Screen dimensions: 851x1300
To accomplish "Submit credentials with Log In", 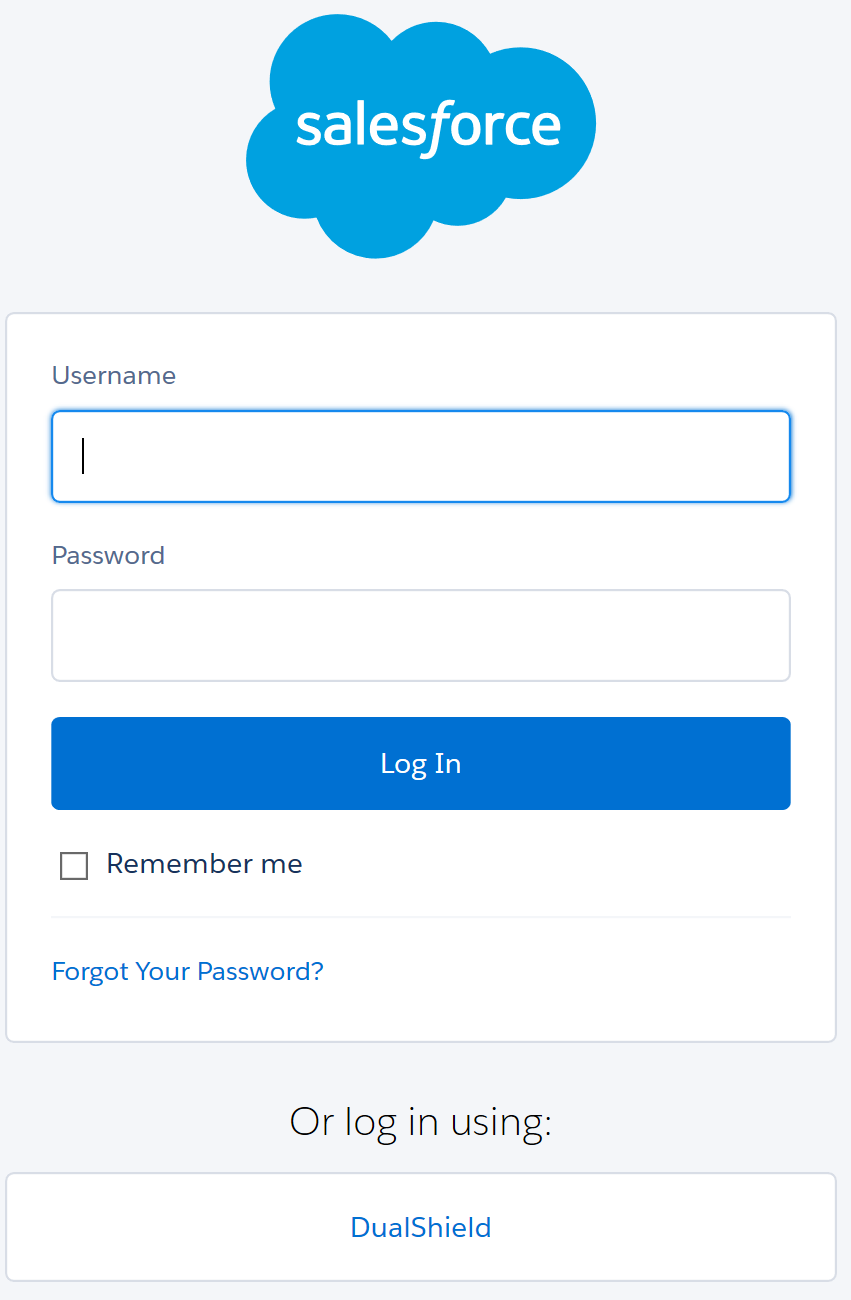I will tap(420, 763).
